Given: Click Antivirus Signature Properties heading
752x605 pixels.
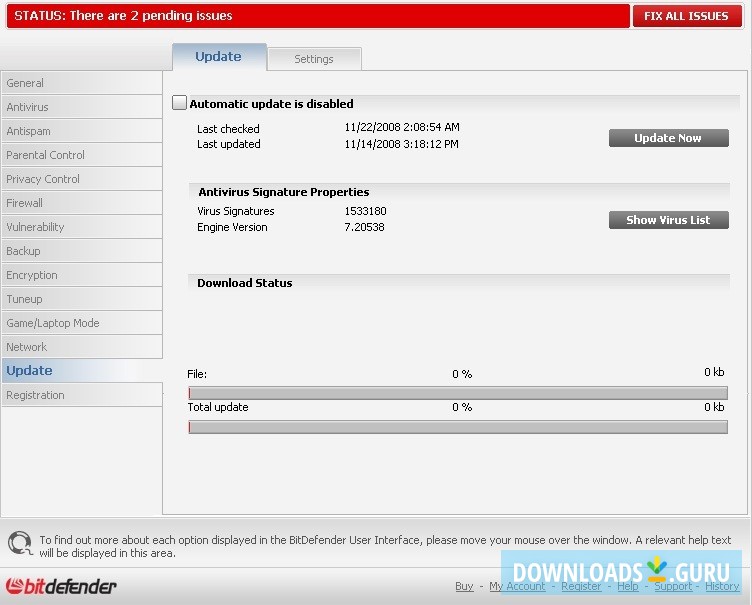Looking at the screenshot, I should (x=284, y=192).
